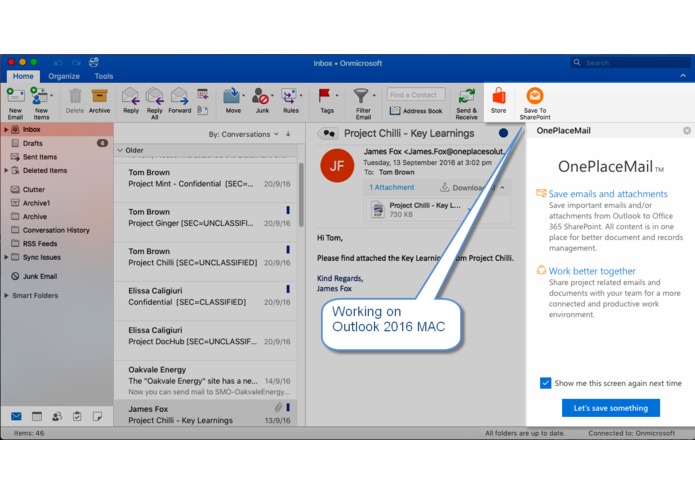Click the New Items icon
Viewport: 695px width, 494px height.
[39, 96]
